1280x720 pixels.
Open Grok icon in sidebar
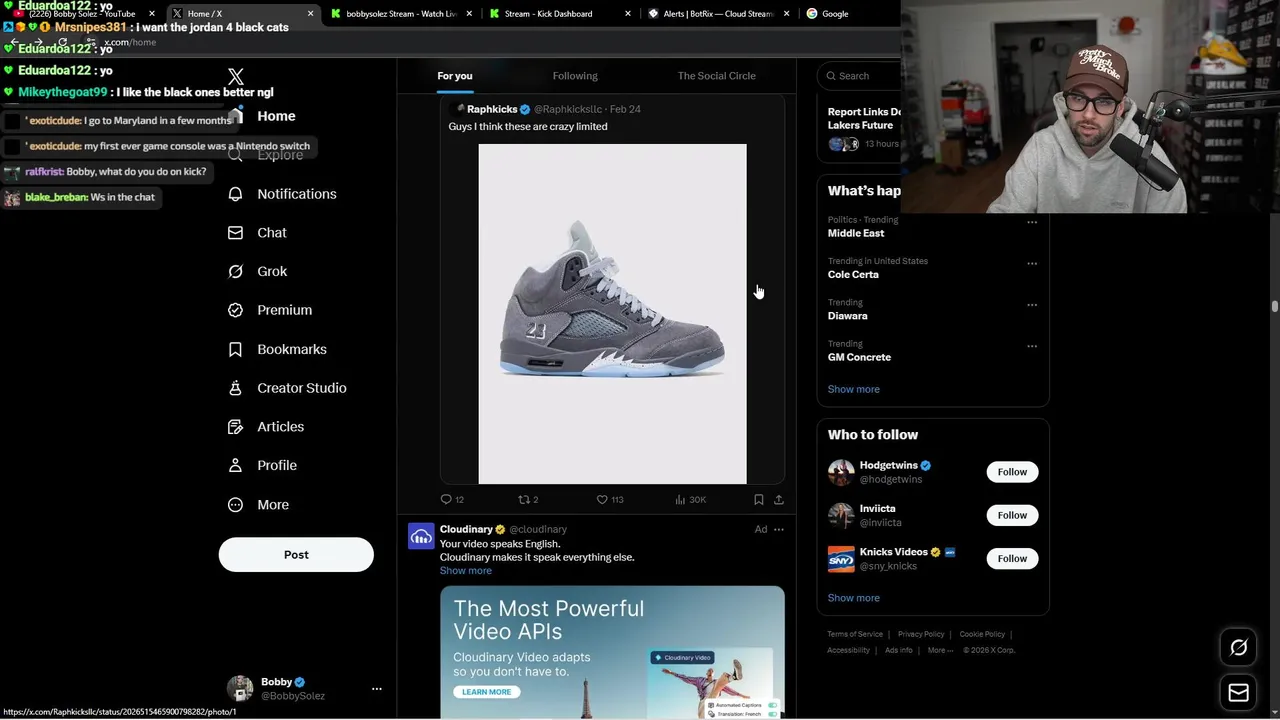click(x=235, y=271)
